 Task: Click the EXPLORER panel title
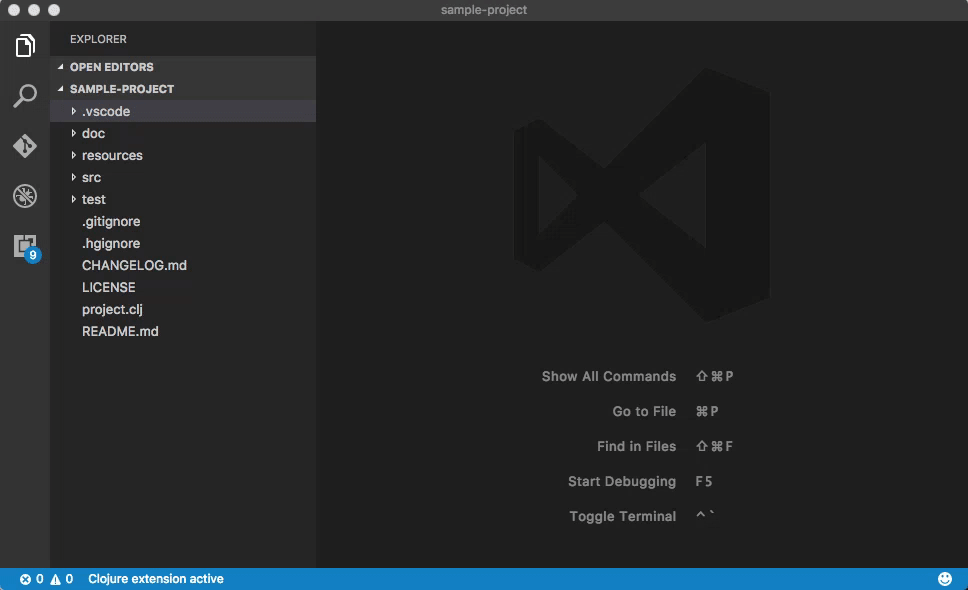click(x=98, y=39)
